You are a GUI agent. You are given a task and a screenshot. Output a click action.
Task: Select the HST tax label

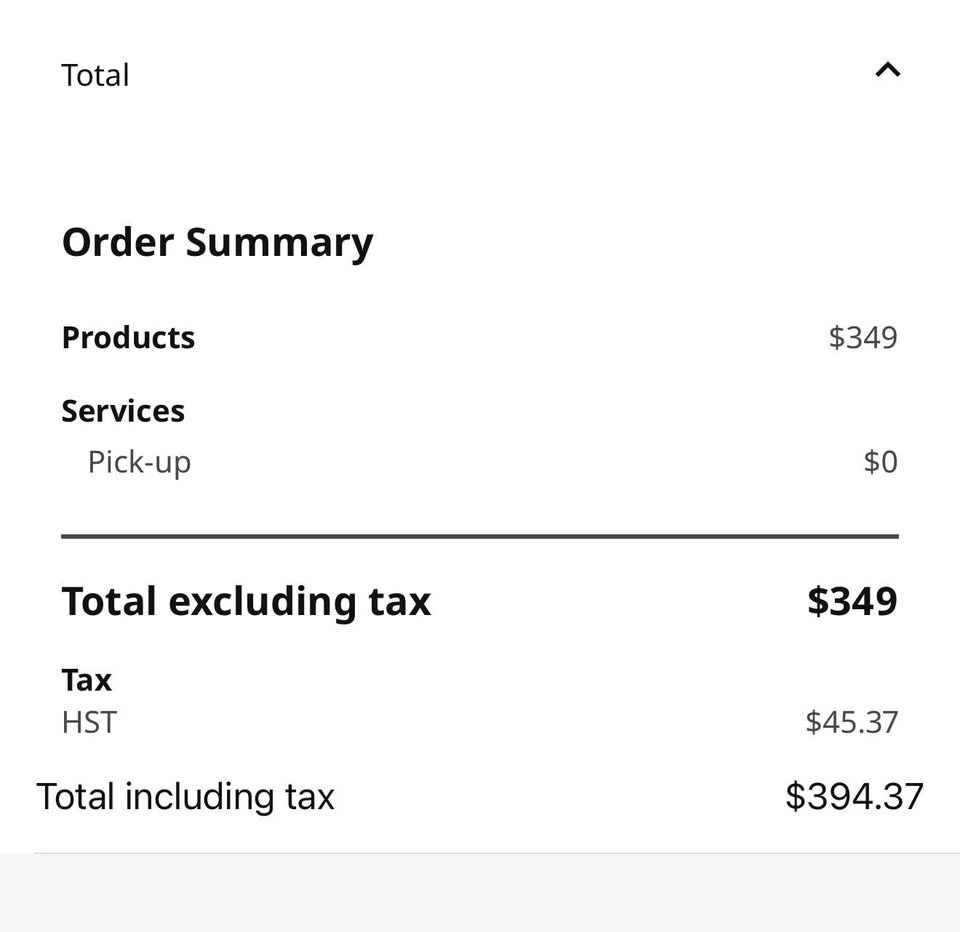89,722
